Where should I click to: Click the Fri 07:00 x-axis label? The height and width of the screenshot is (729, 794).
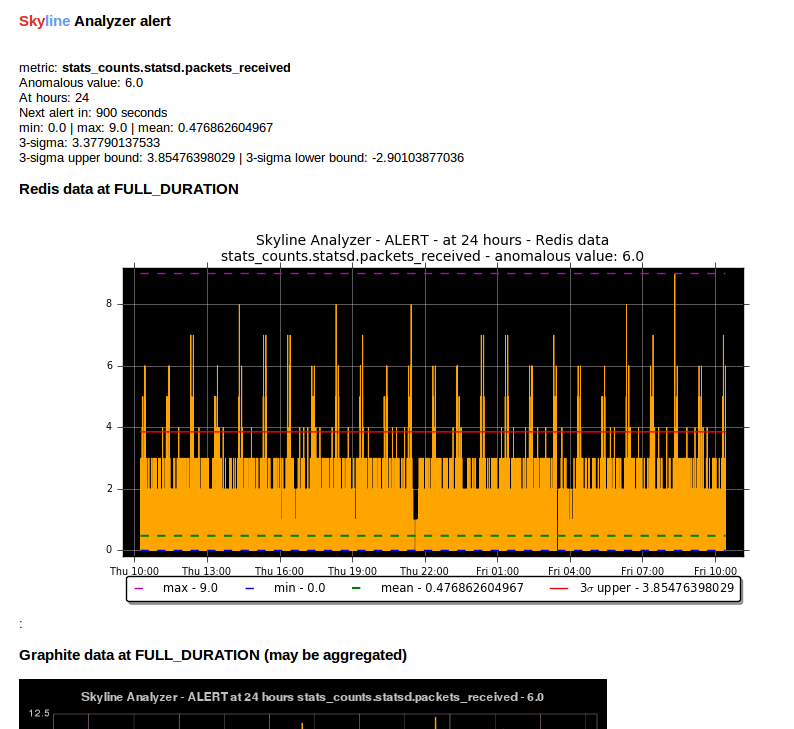coord(643,571)
